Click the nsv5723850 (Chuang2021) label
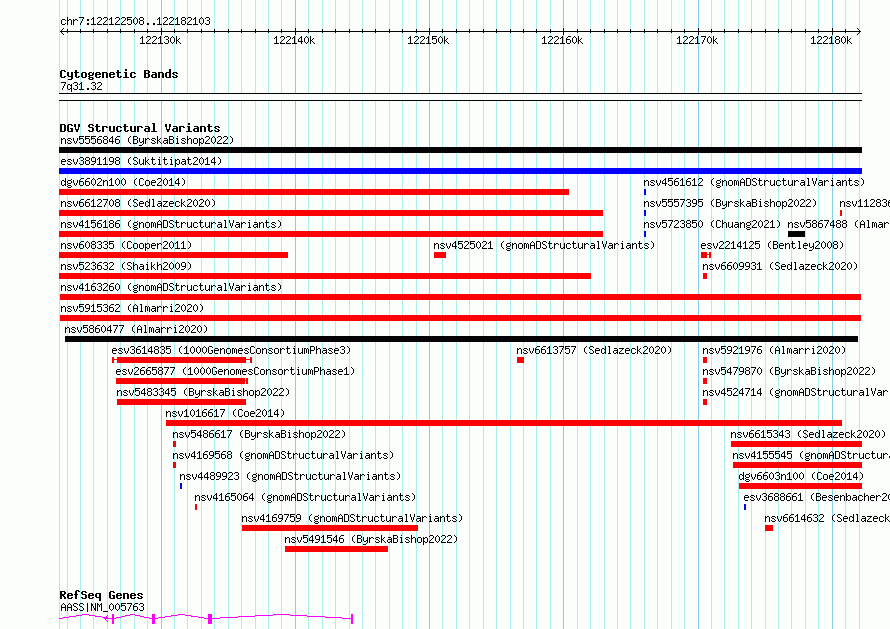 [712, 224]
